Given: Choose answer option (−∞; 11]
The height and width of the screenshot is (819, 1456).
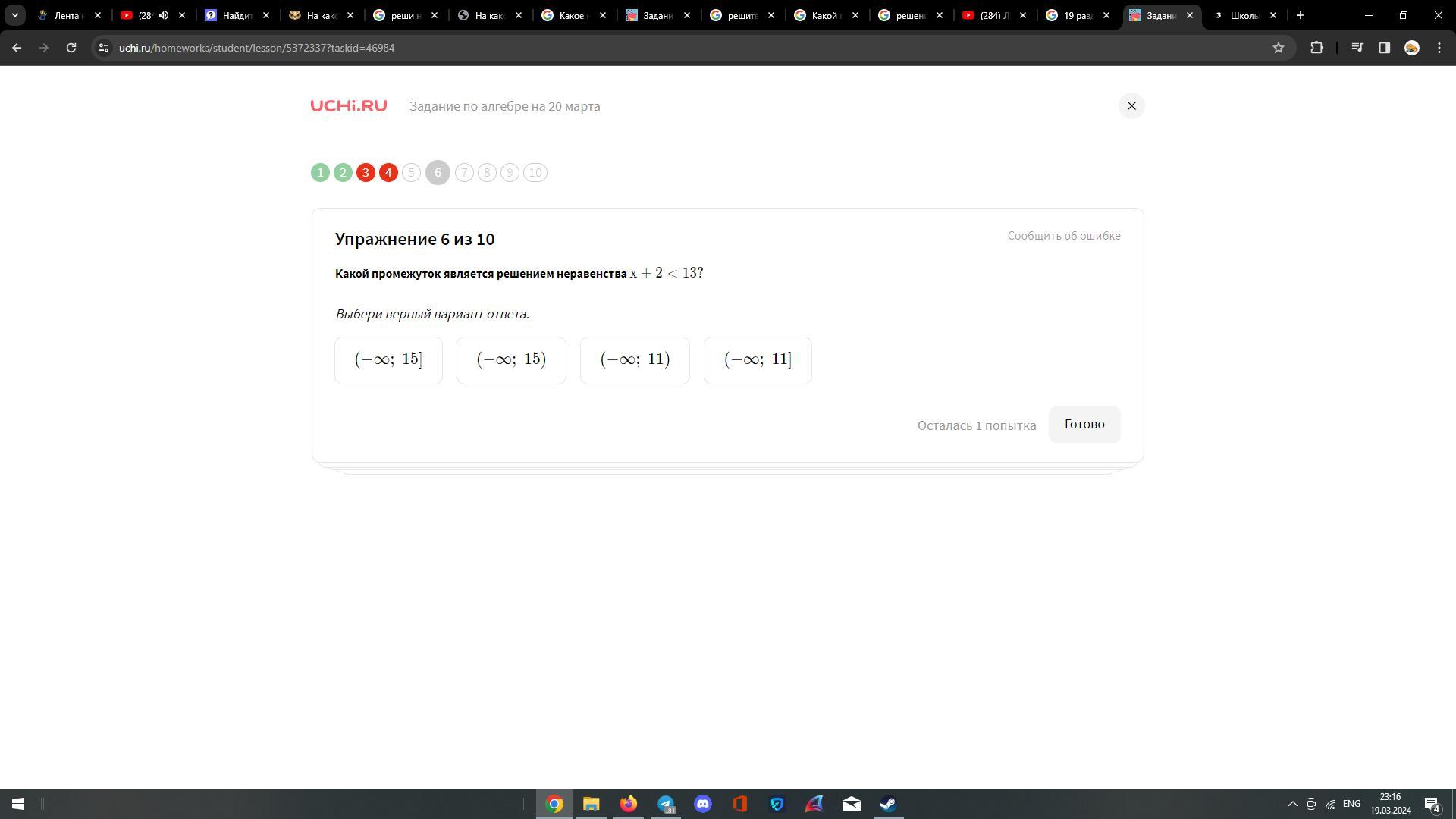Looking at the screenshot, I should point(758,360).
